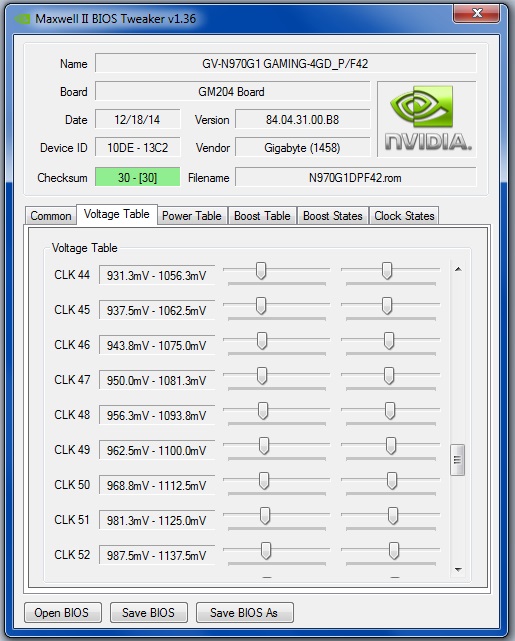Click the CLK 52 minimum voltage slider handle
Image resolution: width=515 pixels, height=641 pixels.
click(266, 551)
